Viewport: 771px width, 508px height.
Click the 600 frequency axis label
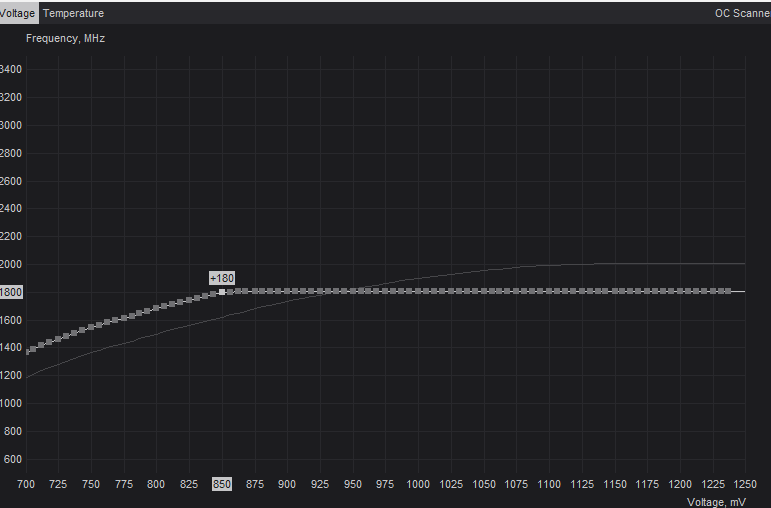point(13,459)
